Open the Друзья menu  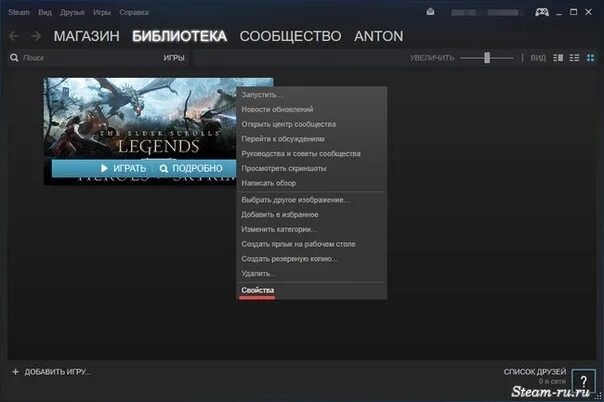(72, 12)
